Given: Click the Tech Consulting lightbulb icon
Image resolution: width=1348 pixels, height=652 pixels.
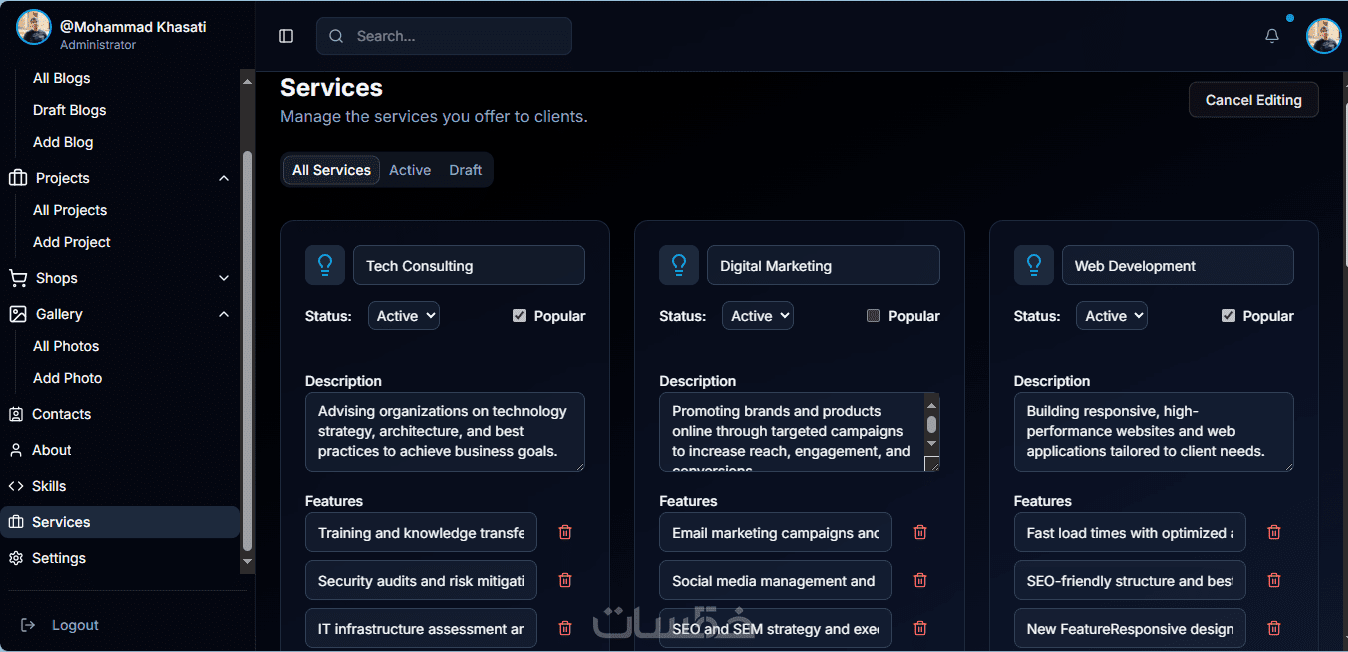Looking at the screenshot, I should coord(325,265).
